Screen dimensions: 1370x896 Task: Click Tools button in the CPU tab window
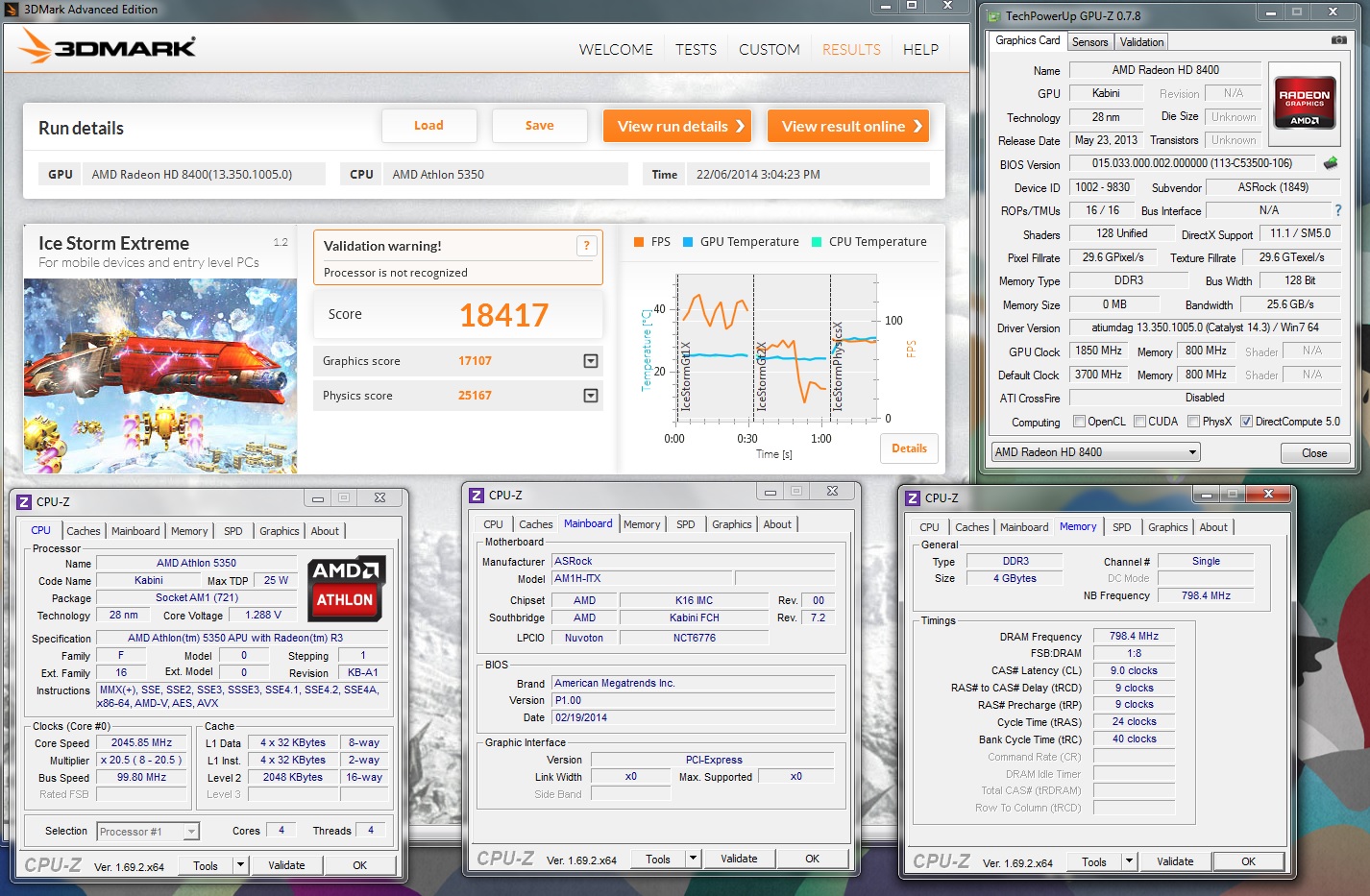click(206, 865)
